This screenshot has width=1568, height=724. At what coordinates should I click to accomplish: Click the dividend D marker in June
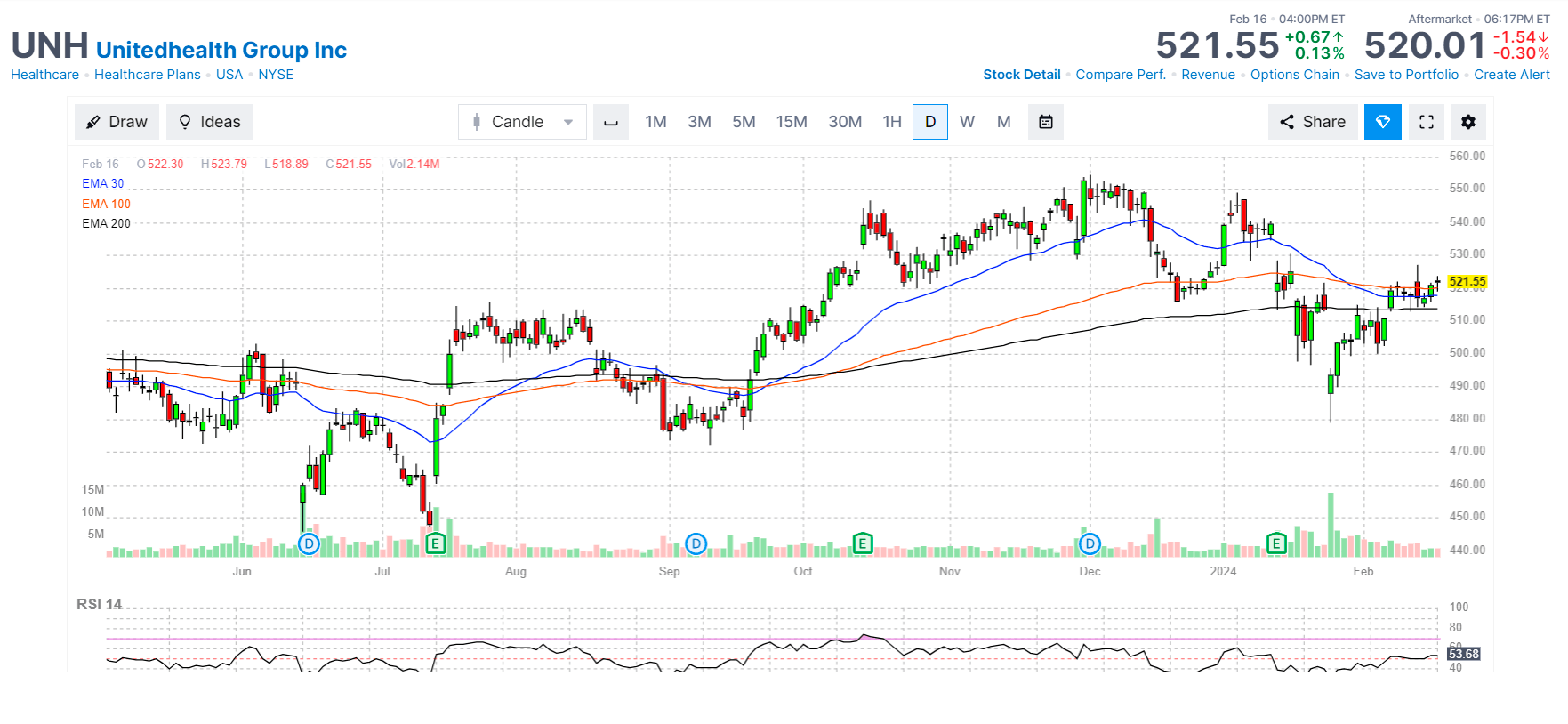coord(309,543)
